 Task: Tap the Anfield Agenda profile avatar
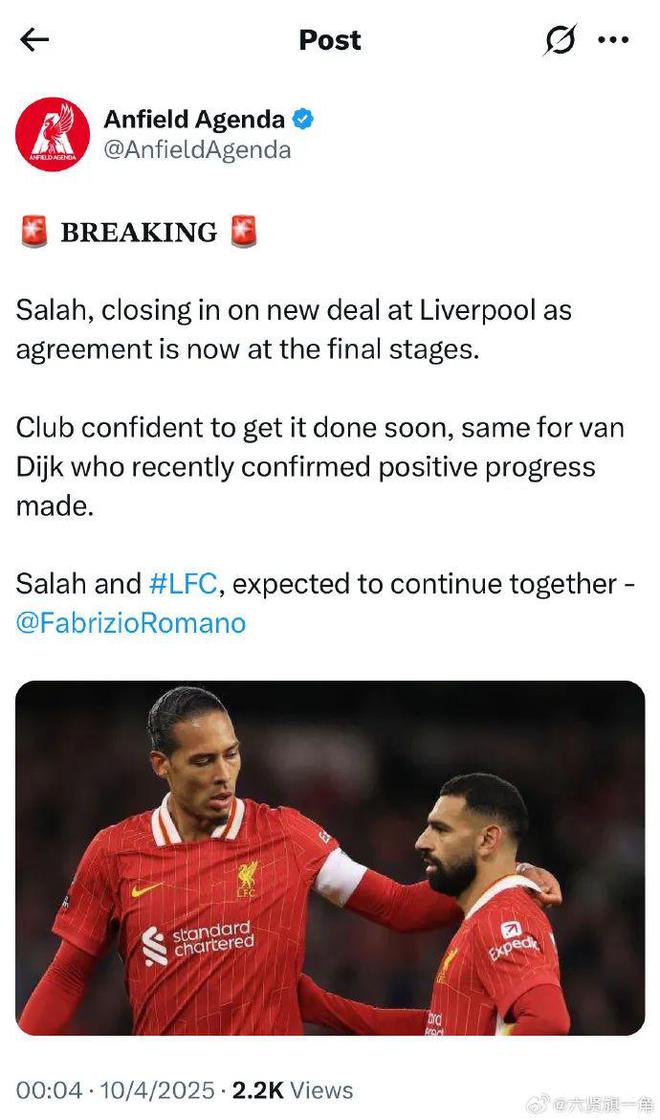tap(53, 135)
